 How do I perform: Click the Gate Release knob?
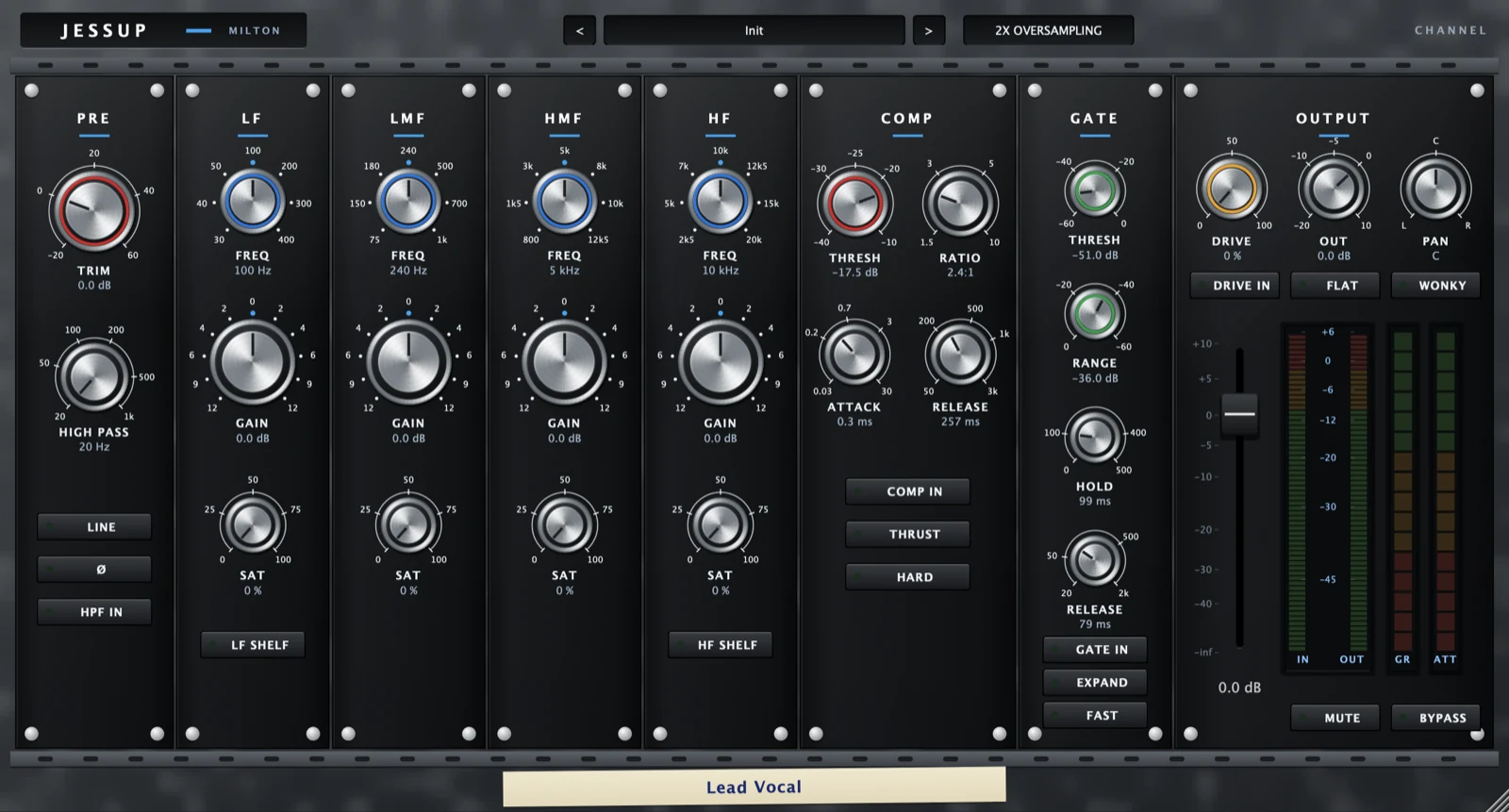point(1094,559)
